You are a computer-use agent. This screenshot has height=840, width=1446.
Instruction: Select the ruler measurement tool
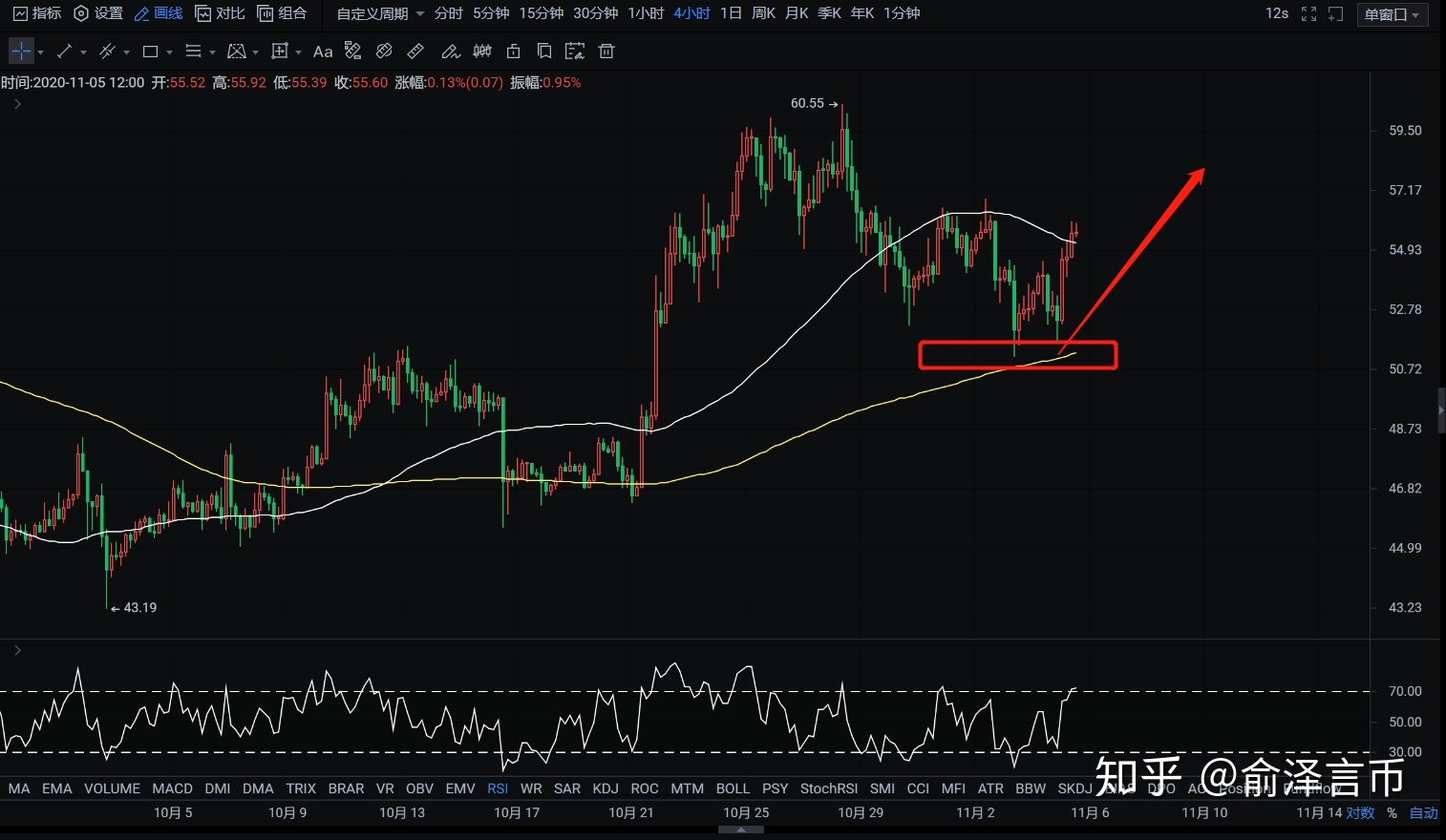click(415, 52)
